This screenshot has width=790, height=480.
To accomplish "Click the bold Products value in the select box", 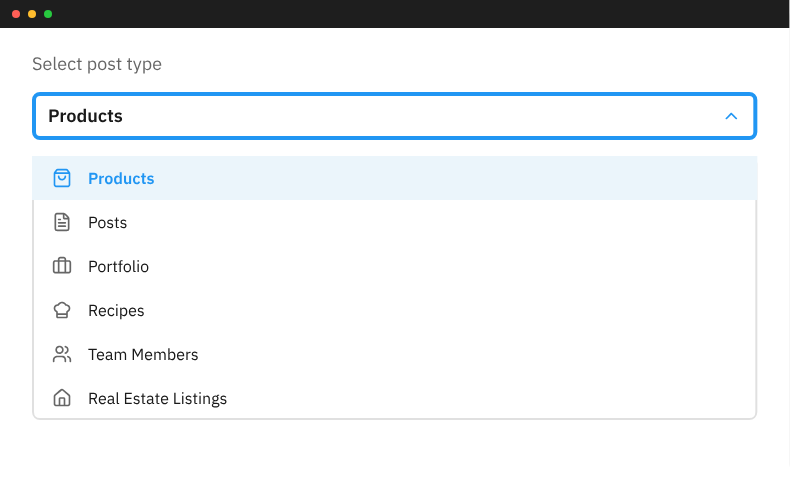I will coord(85,116).
